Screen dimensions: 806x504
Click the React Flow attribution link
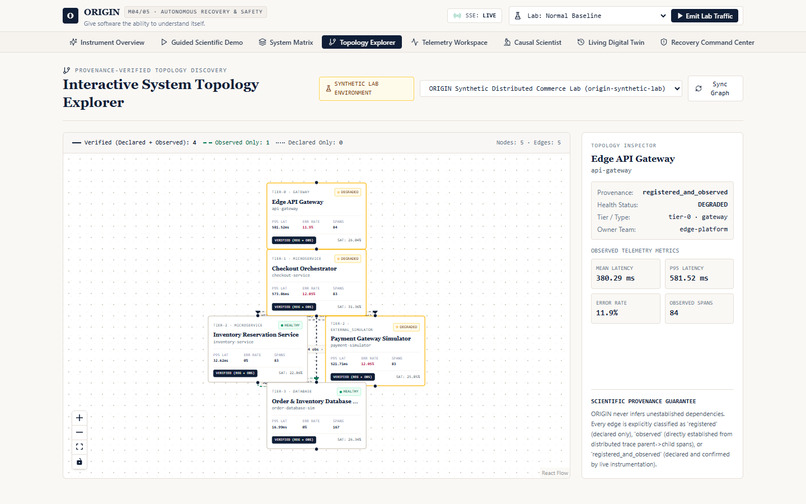point(555,473)
